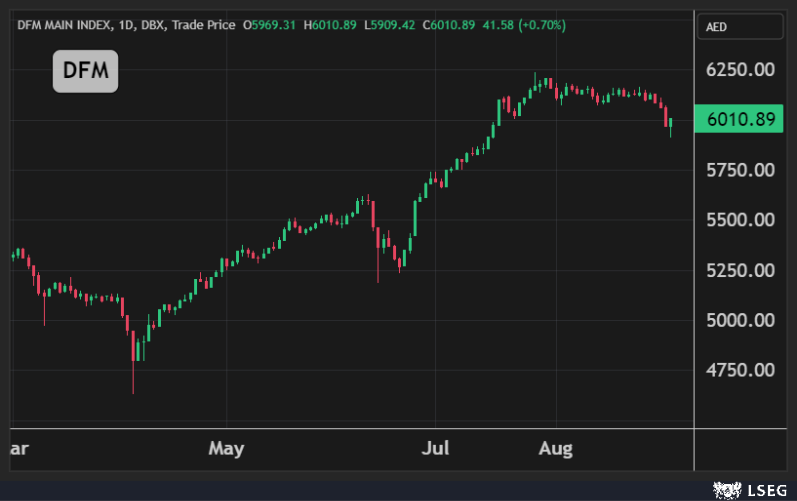797x501 pixels.
Task: Click the LSEG text in footer
Action: (764, 489)
